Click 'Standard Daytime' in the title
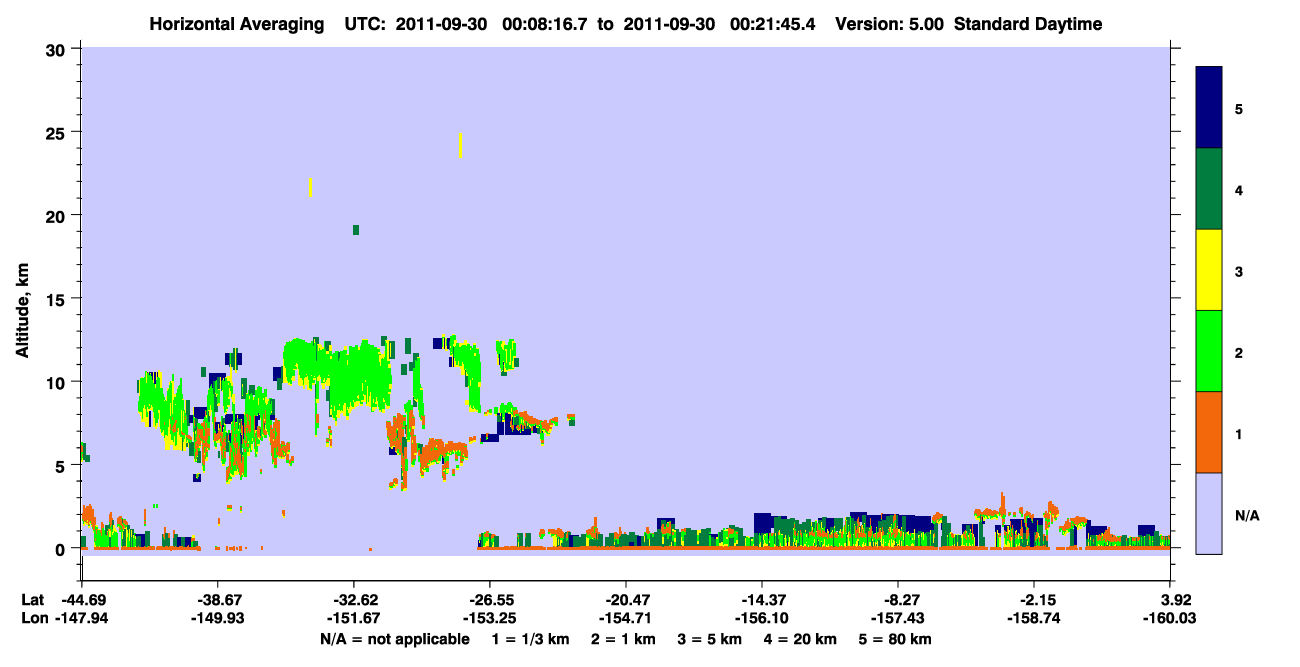The image size is (1300, 667). pos(1028,24)
